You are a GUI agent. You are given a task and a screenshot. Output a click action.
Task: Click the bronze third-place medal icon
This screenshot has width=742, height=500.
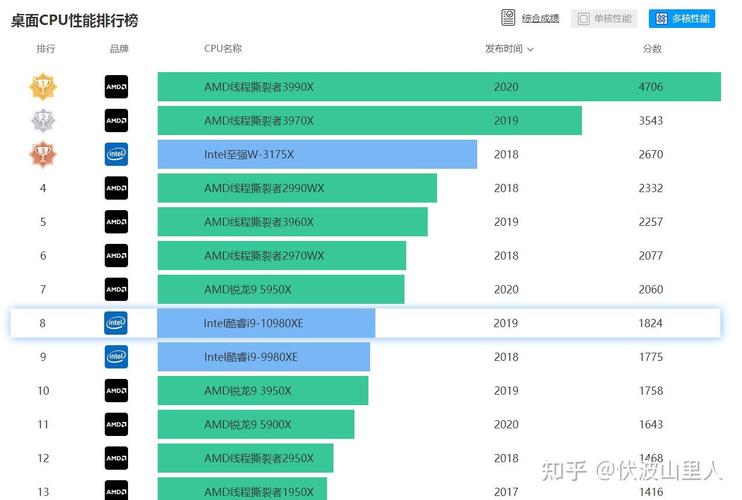43,155
